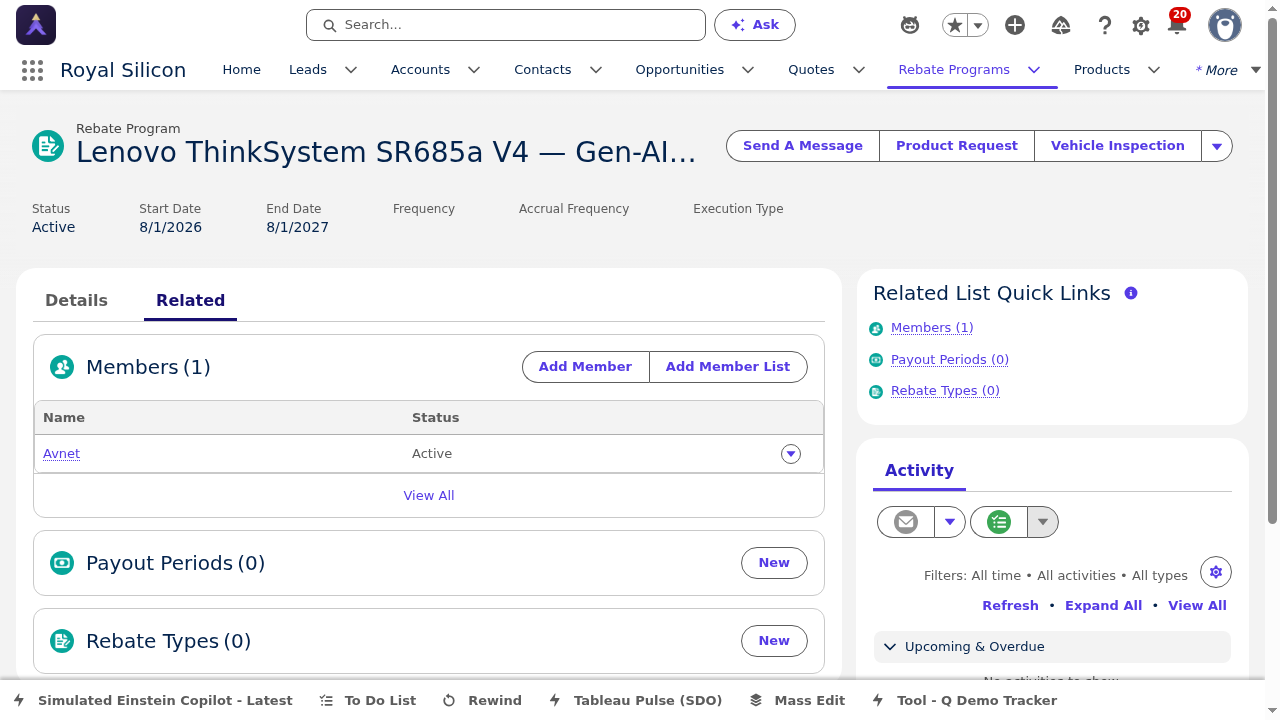This screenshot has width=1280, height=720.
Task: Click View All in activity timeline
Action: point(1197,606)
